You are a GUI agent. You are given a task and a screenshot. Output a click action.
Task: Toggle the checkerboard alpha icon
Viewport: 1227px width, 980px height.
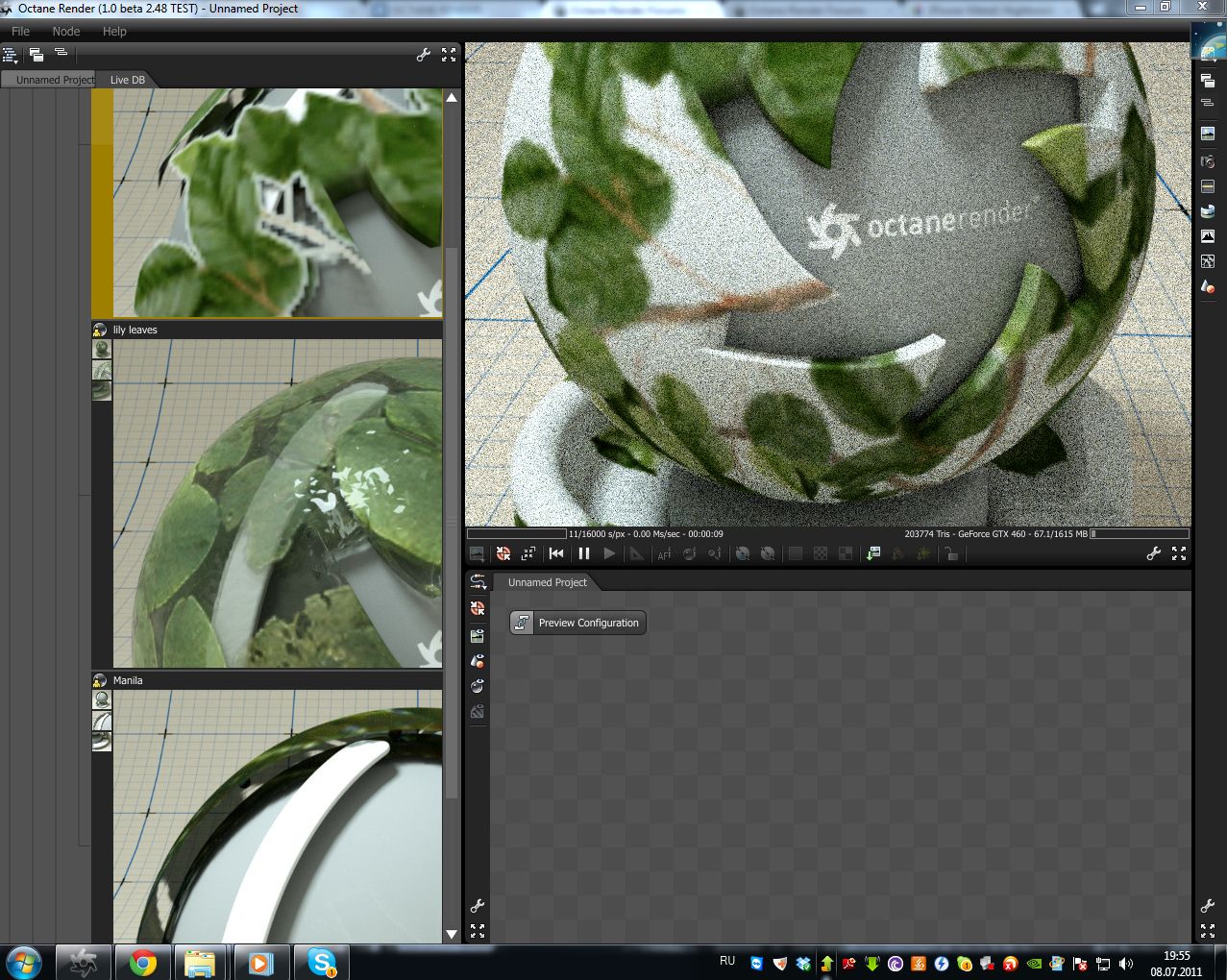(x=820, y=553)
